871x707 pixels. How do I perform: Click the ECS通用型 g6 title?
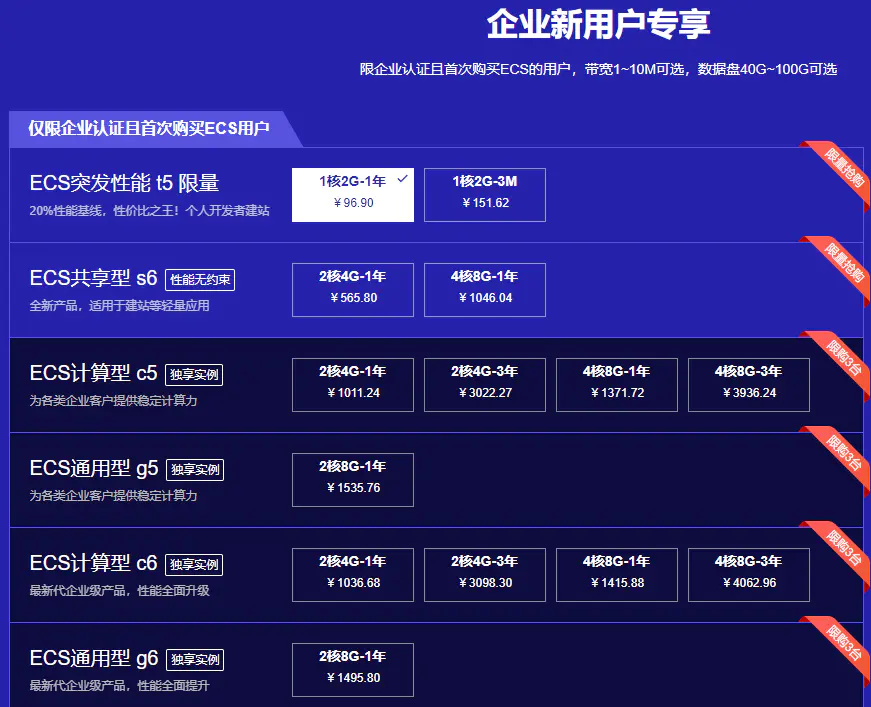point(94,658)
